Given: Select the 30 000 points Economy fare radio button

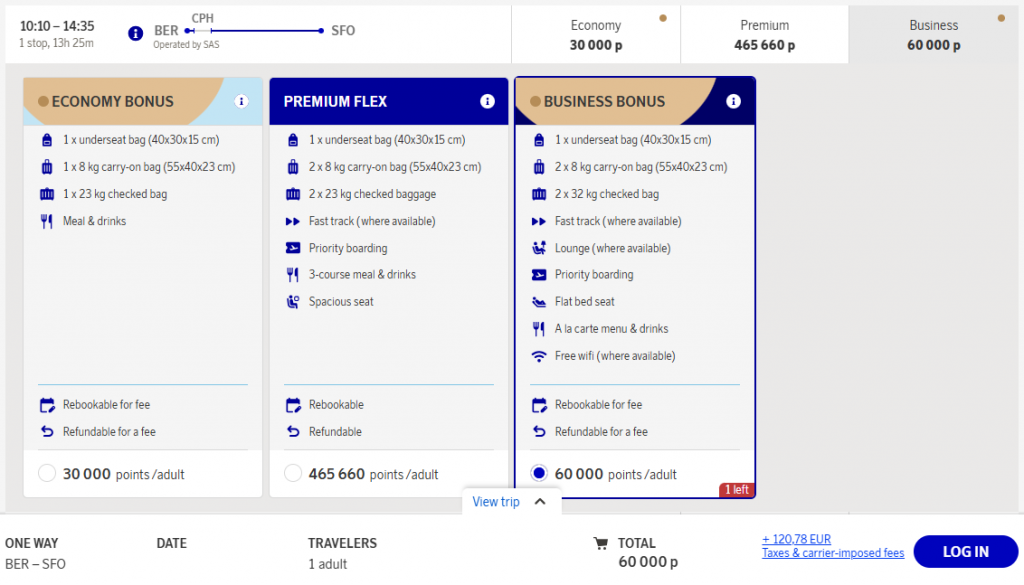Looking at the screenshot, I should pos(46,473).
